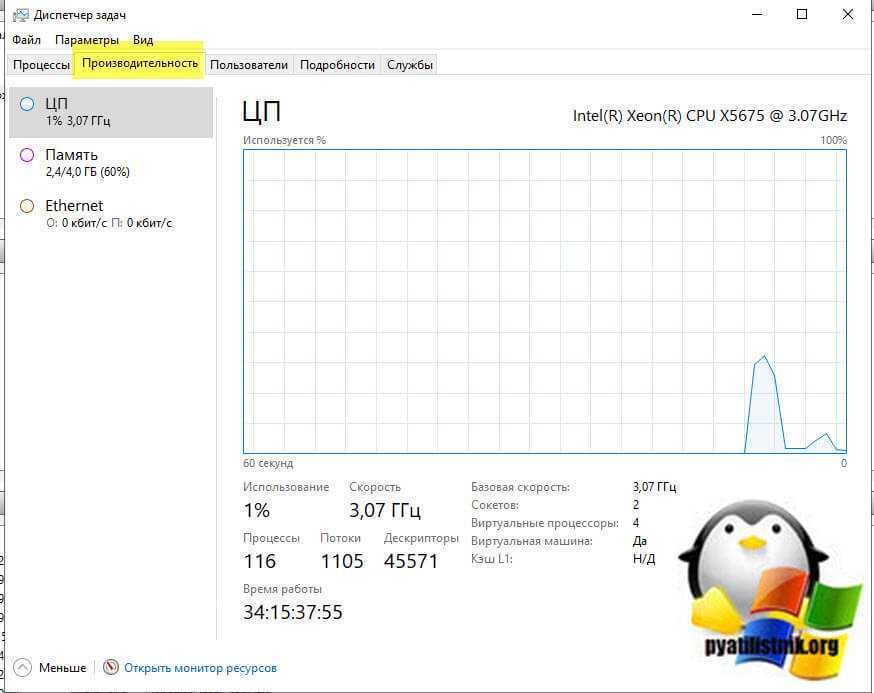Click the Используется % label
The width and height of the screenshot is (874, 693).
point(284,140)
